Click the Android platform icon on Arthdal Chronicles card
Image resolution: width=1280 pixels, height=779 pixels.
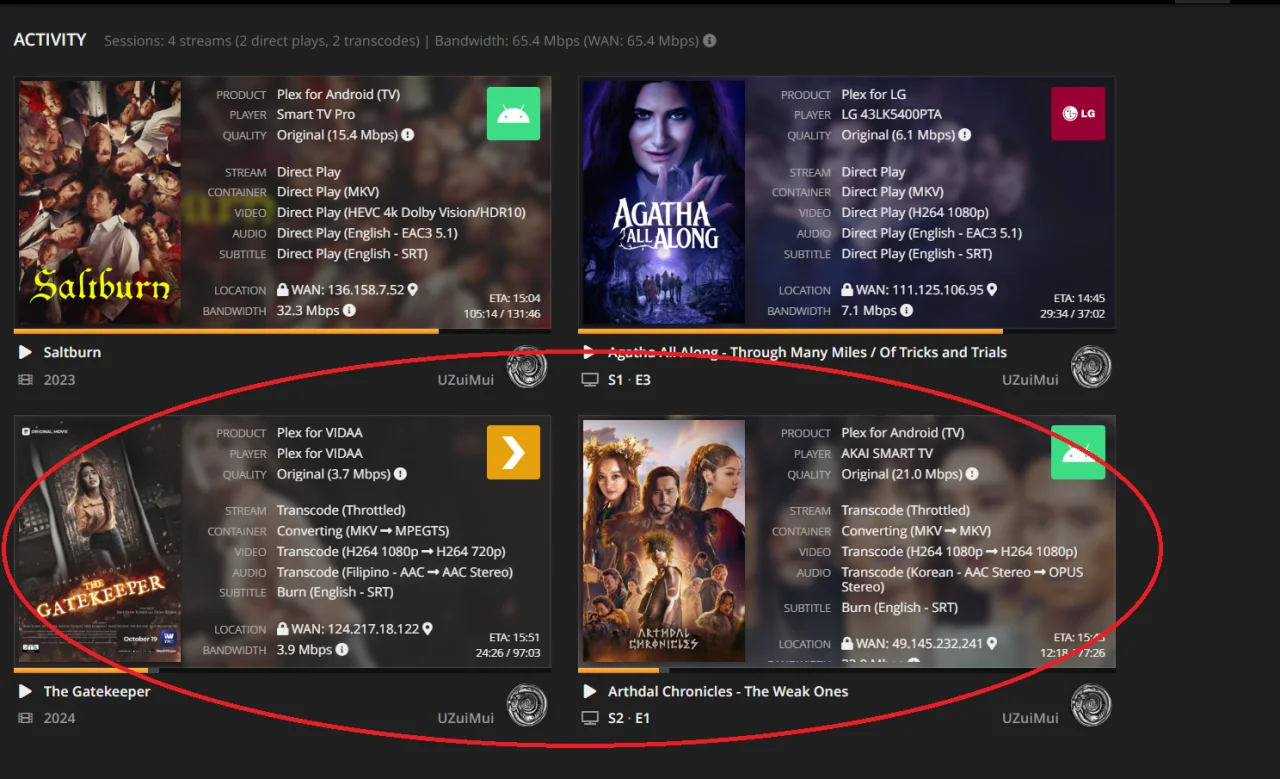[x=1078, y=452]
